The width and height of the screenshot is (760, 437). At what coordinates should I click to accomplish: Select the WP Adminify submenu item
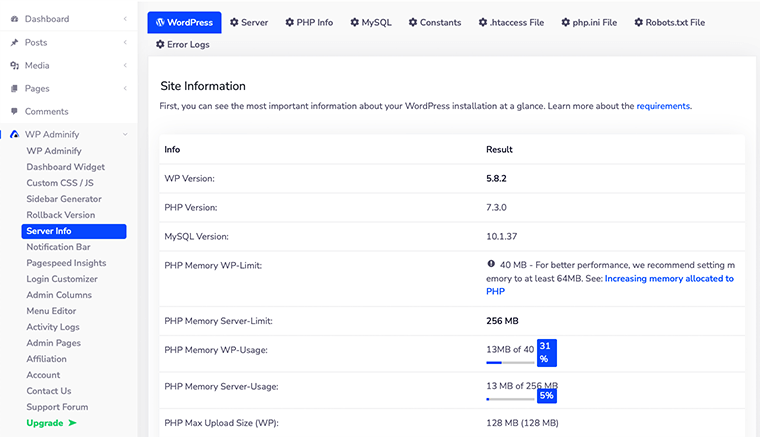coord(54,151)
